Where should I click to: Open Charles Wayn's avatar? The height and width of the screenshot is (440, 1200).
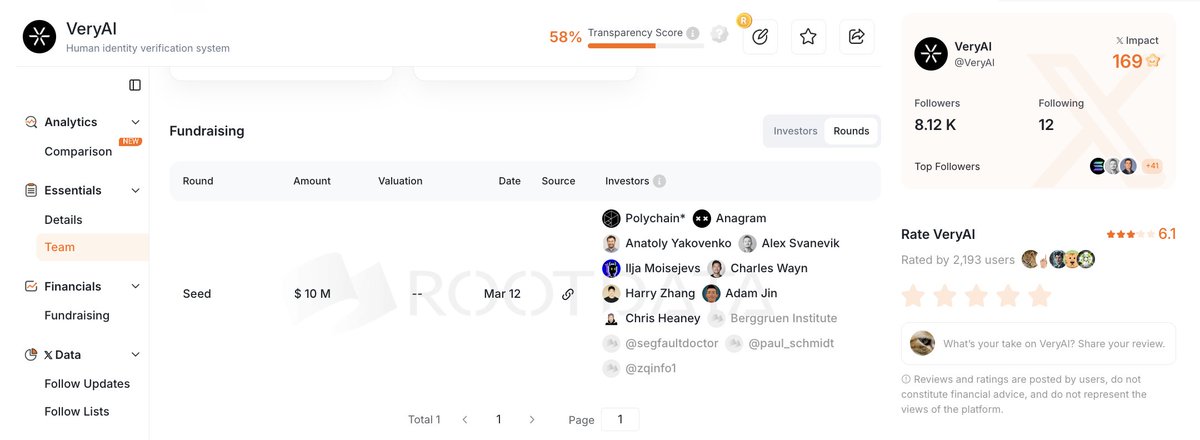point(716,268)
